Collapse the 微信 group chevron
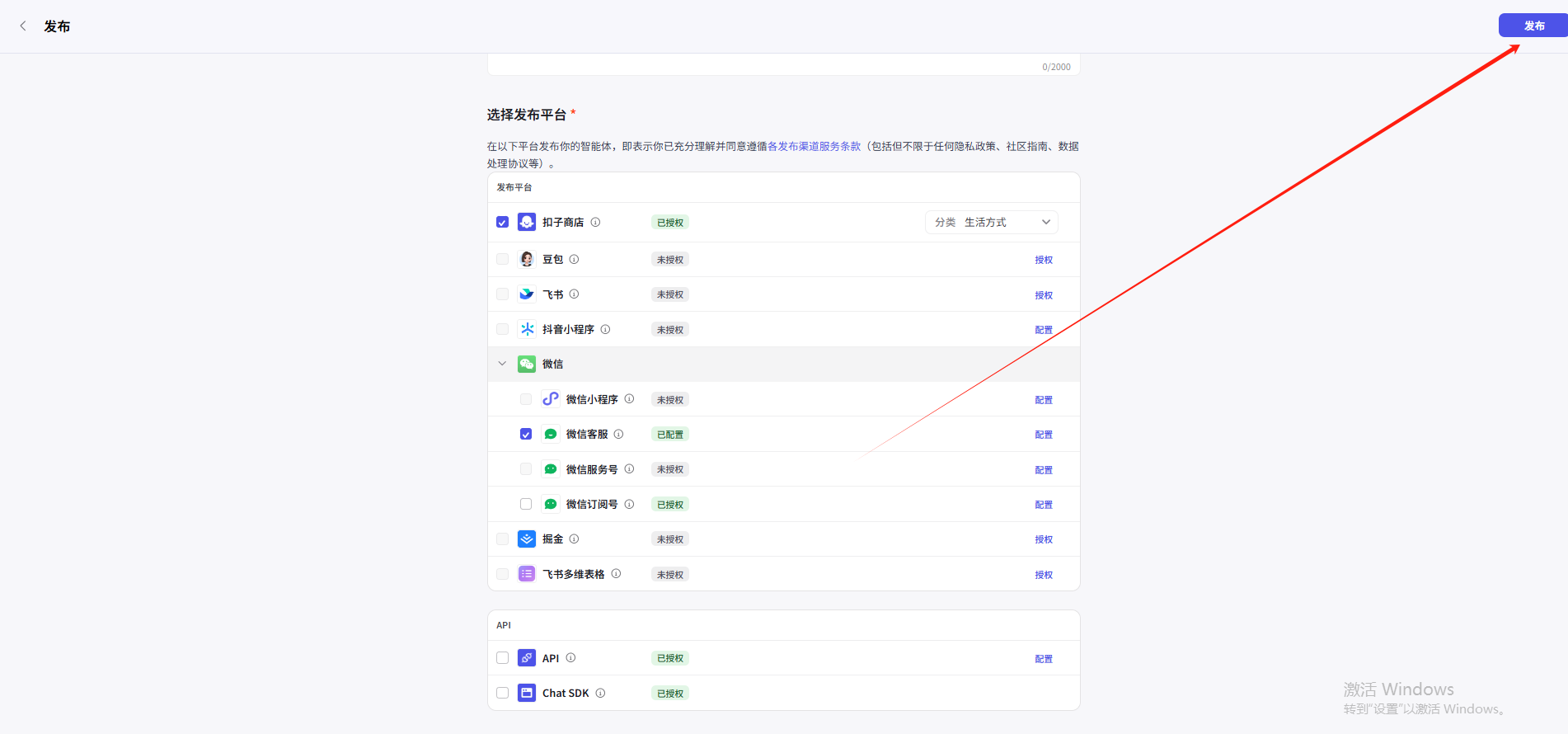 502,364
